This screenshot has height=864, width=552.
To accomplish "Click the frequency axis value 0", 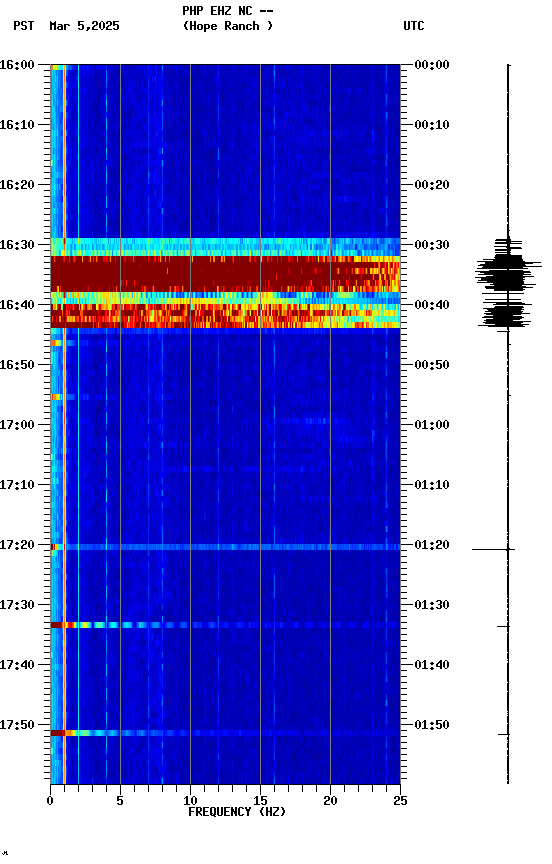I will pos(50,801).
